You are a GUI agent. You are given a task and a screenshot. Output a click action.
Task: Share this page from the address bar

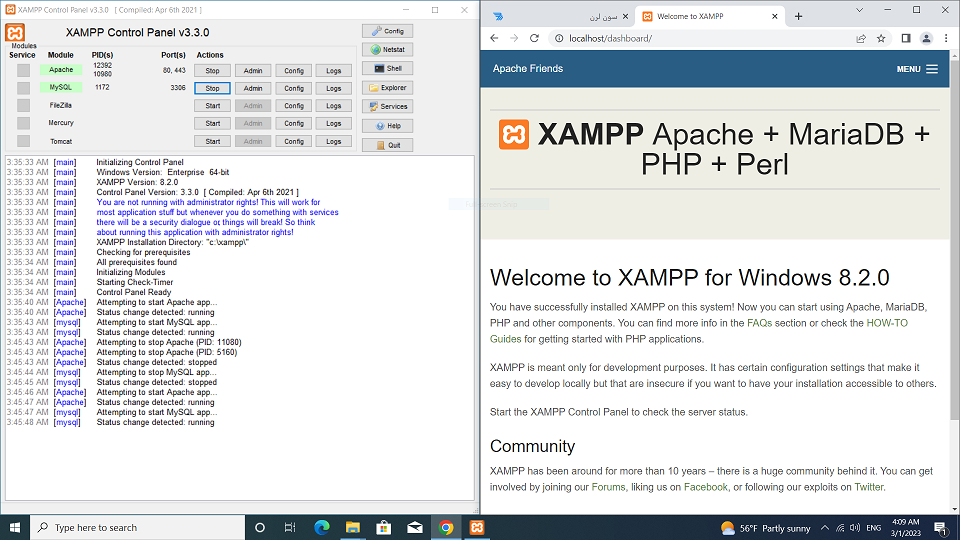point(861,38)
